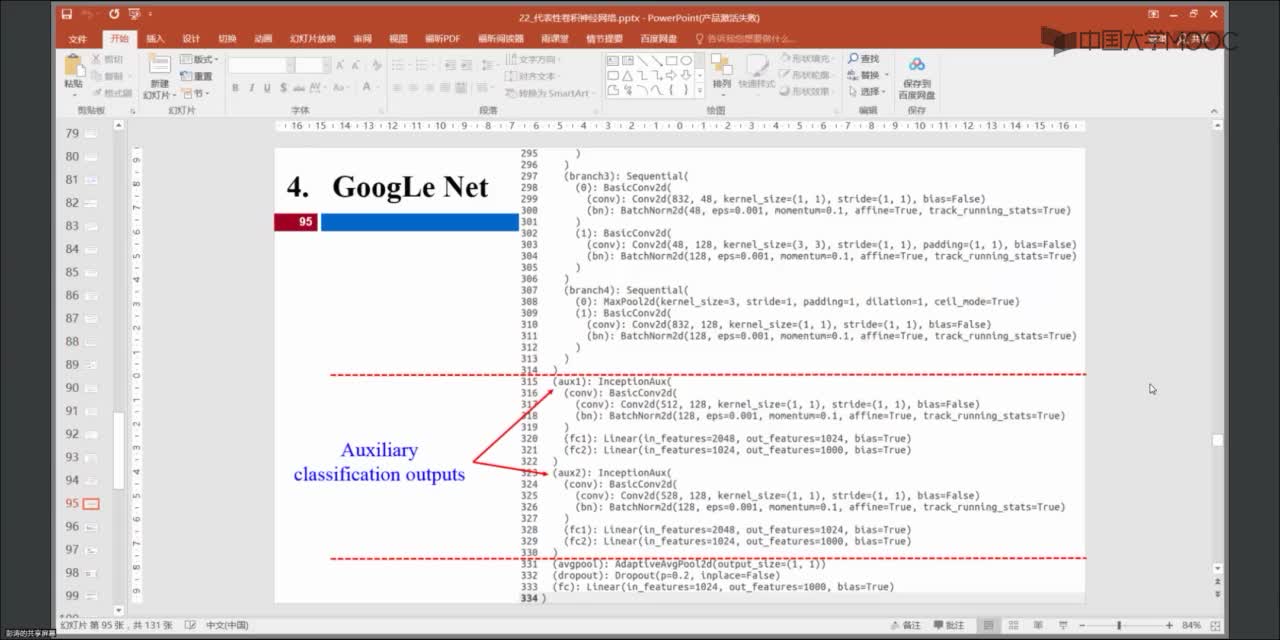Select slide 96 thumbnail in slide panel
This screenshot has height=640, width=1280.
click(91, 527)
